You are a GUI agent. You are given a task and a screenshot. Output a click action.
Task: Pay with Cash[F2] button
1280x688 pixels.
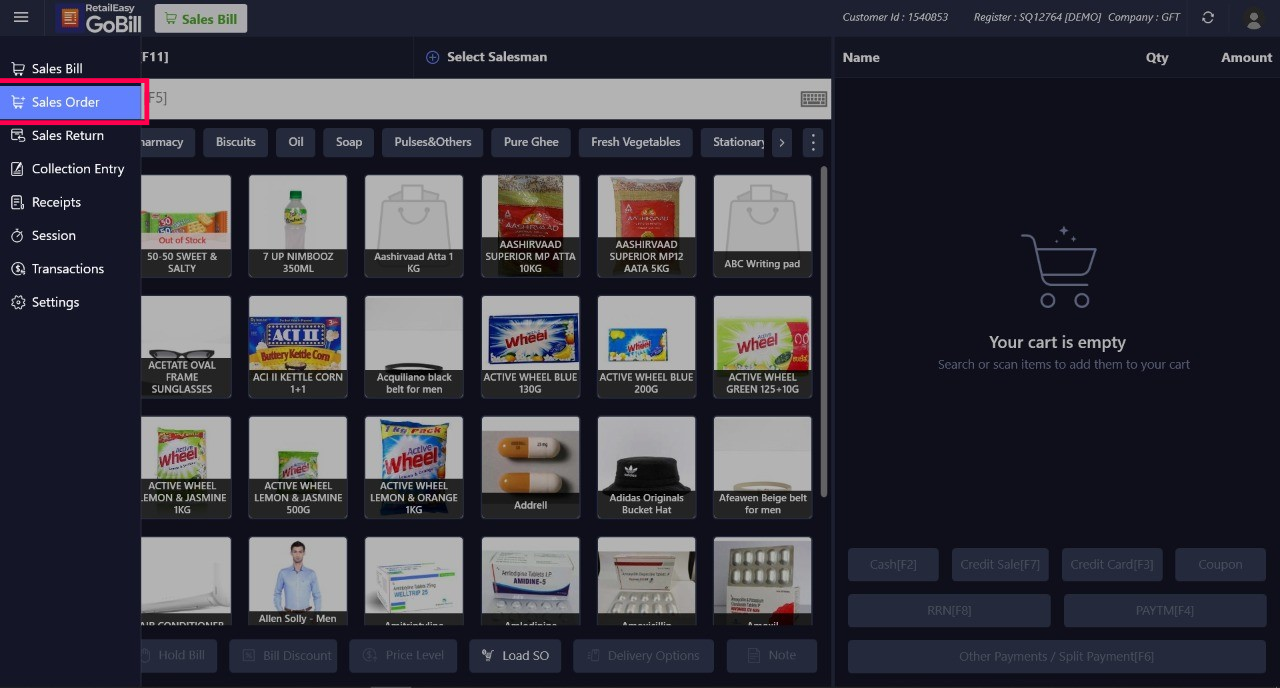(x=893, y=565)
